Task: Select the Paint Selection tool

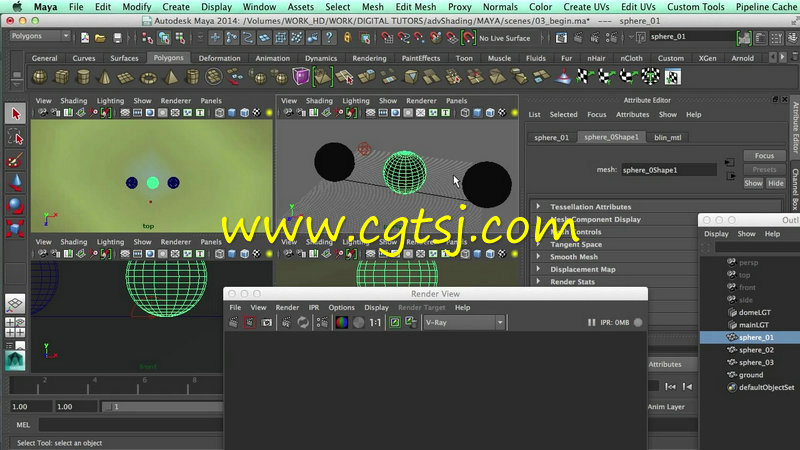Action: coord(15,160)
